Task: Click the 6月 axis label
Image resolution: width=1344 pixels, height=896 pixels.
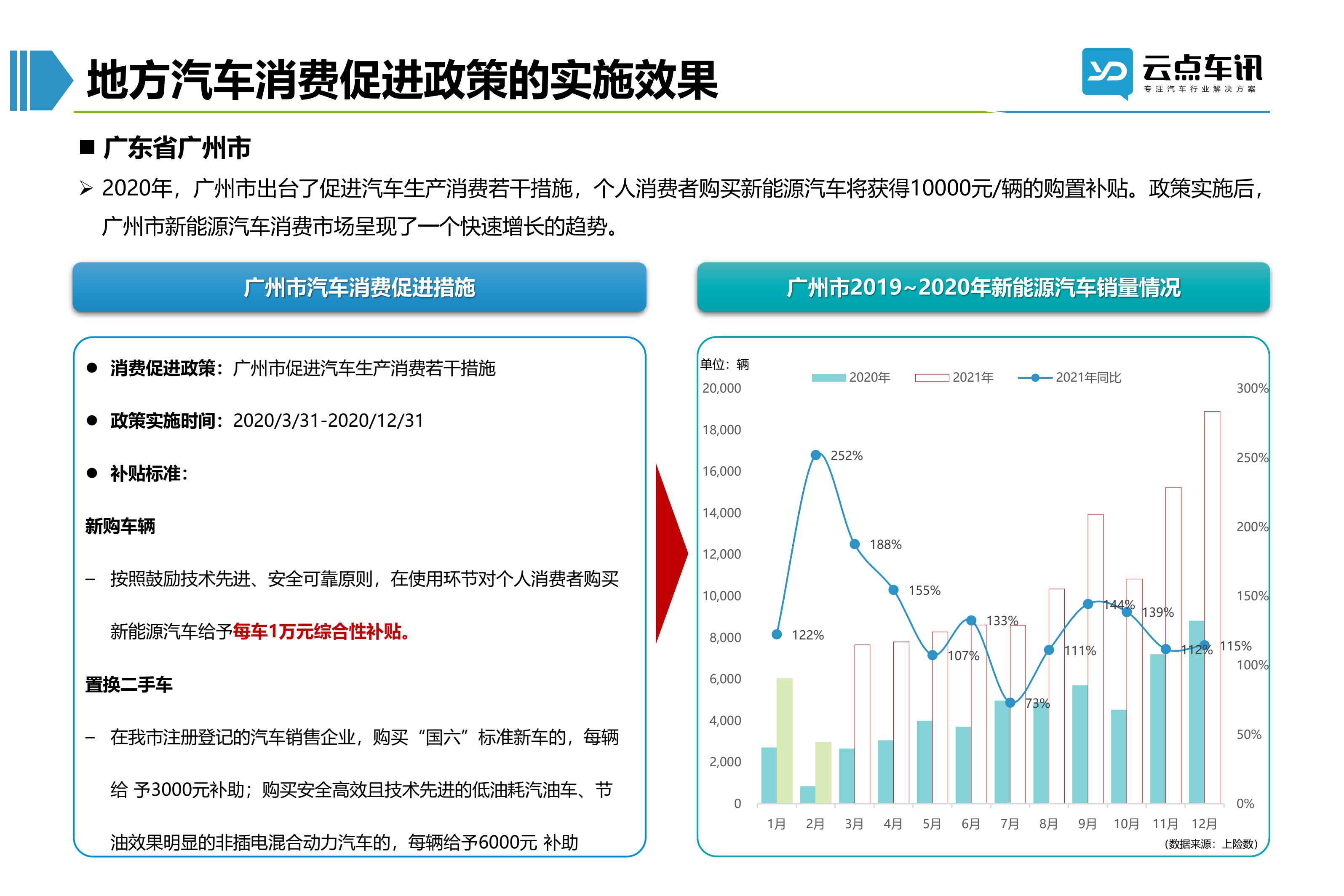Action: click(970, 824)
